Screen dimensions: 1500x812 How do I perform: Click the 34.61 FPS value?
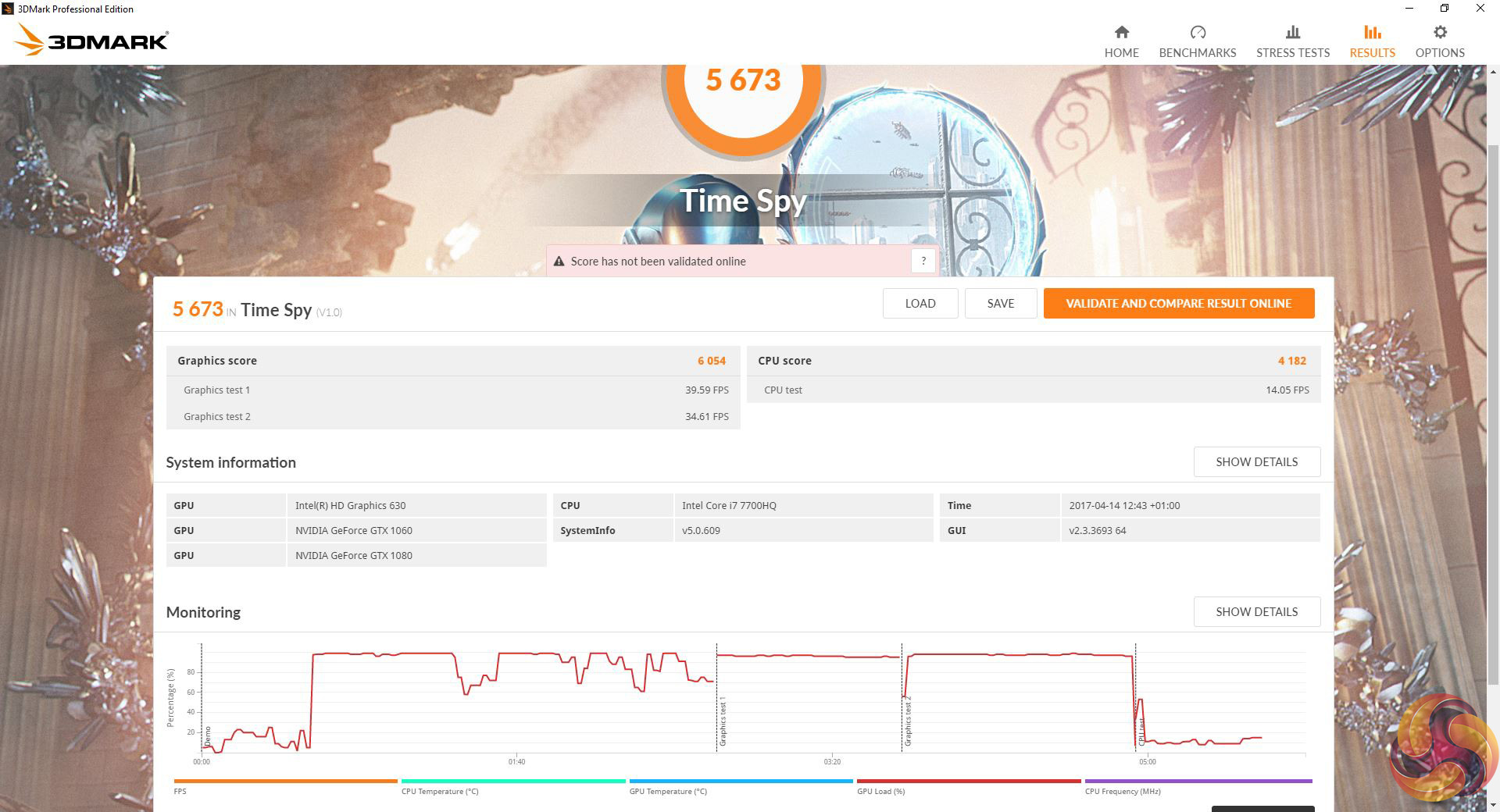[707, 417]
